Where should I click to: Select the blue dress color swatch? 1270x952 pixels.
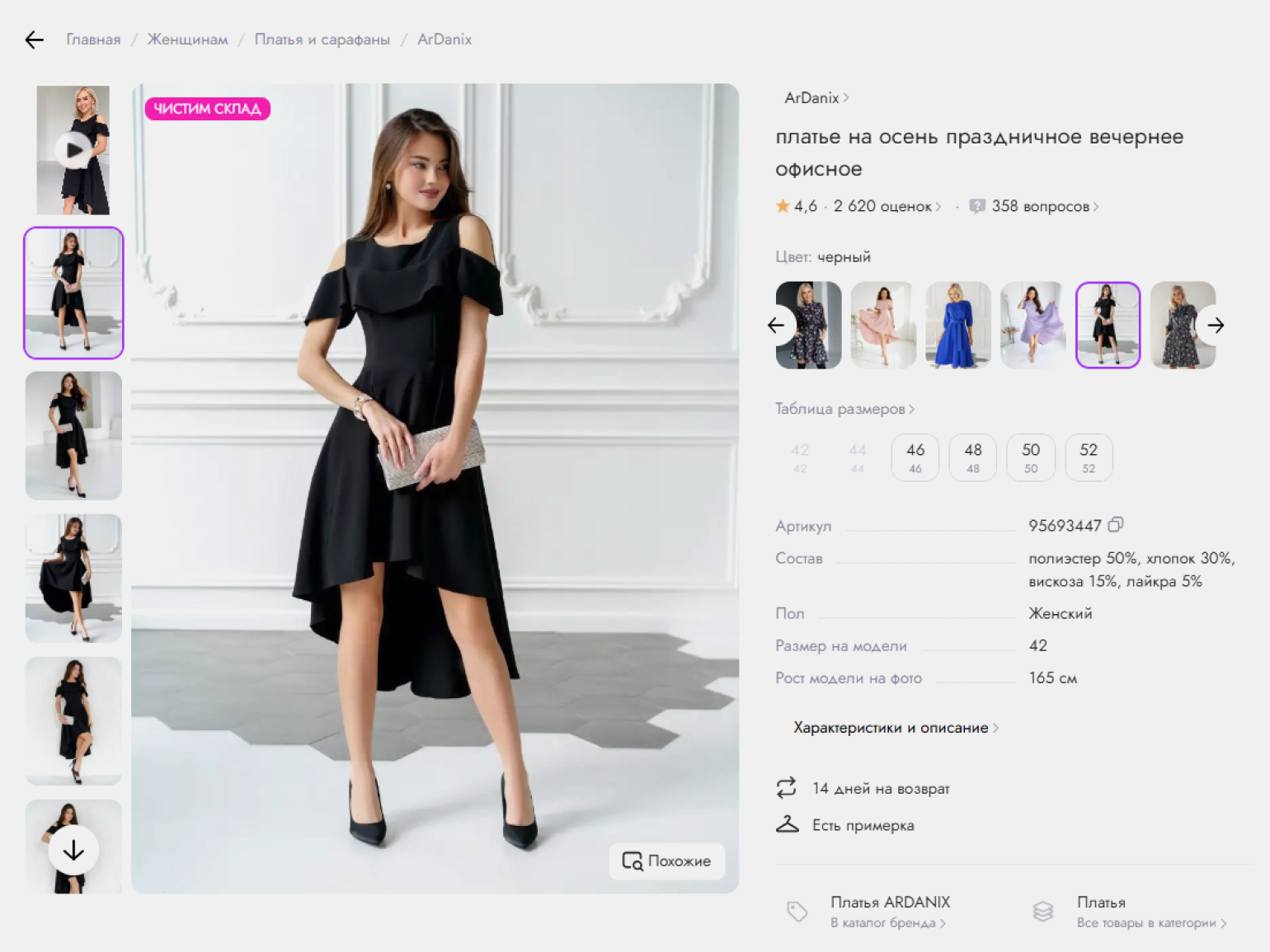[x=957, y=326]
